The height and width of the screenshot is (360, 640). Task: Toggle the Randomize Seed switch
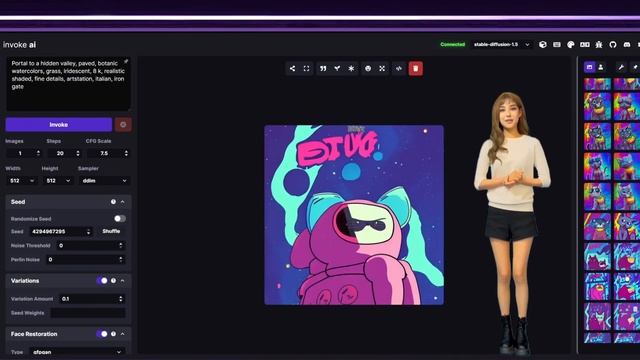pyautogui.click(x=120, y=218)
